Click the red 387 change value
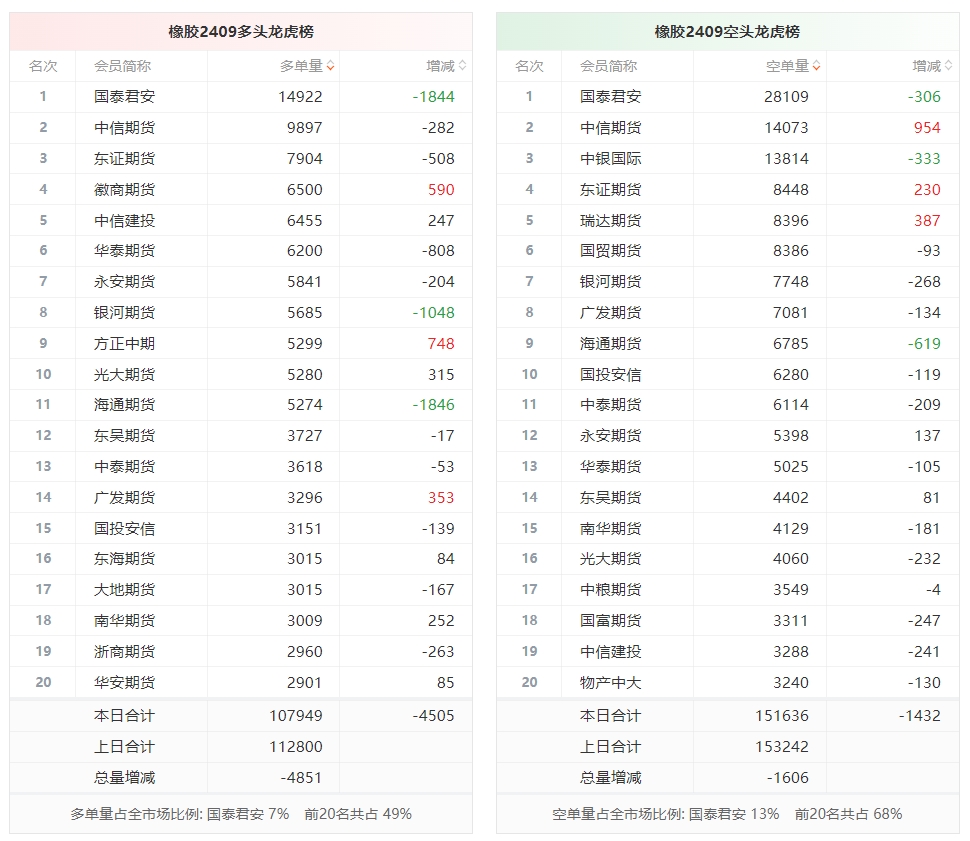The height and width of the screenshot is (841, 970). (927, 220)
